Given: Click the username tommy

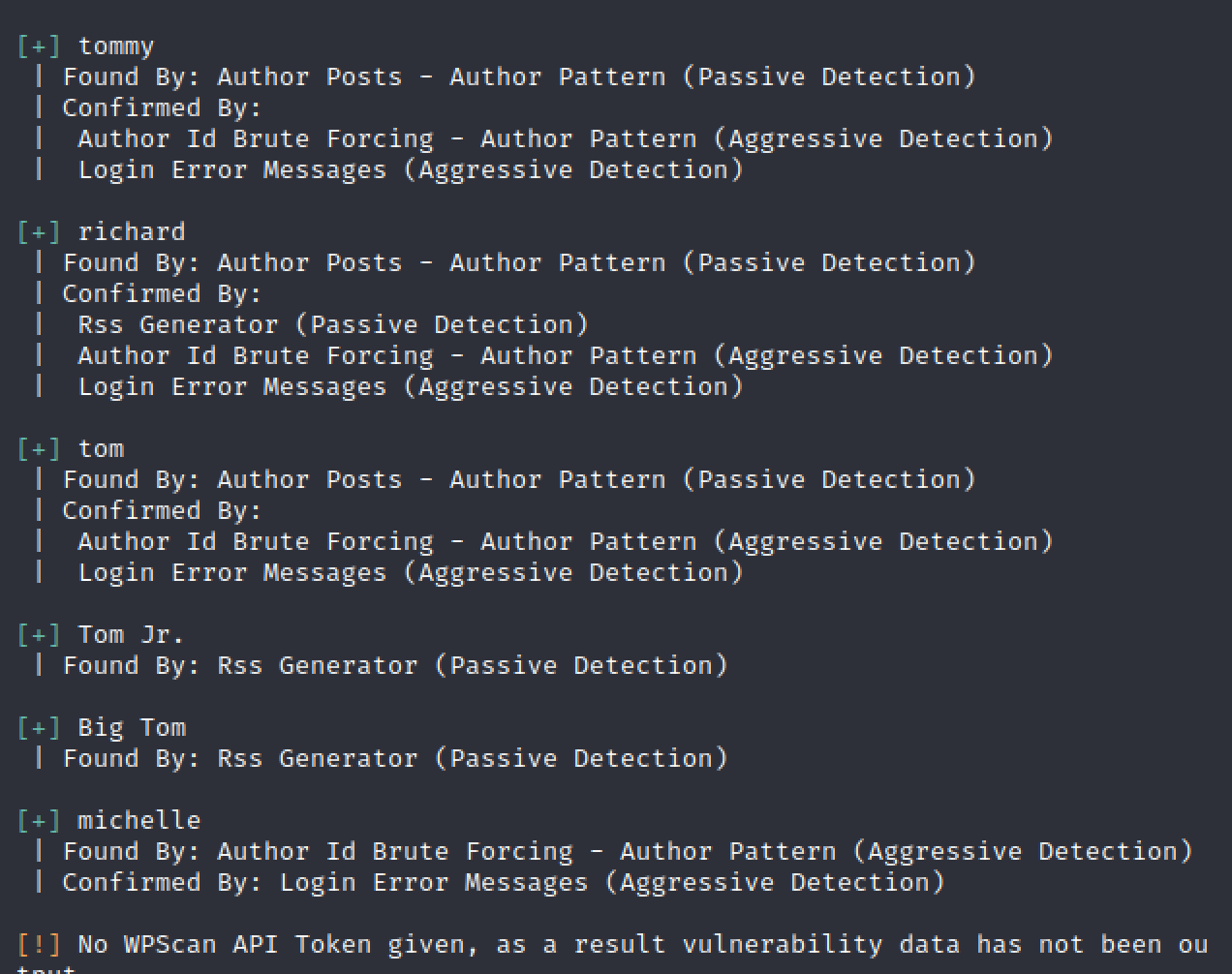Looking at the screenshot, I should coord(116,46).
